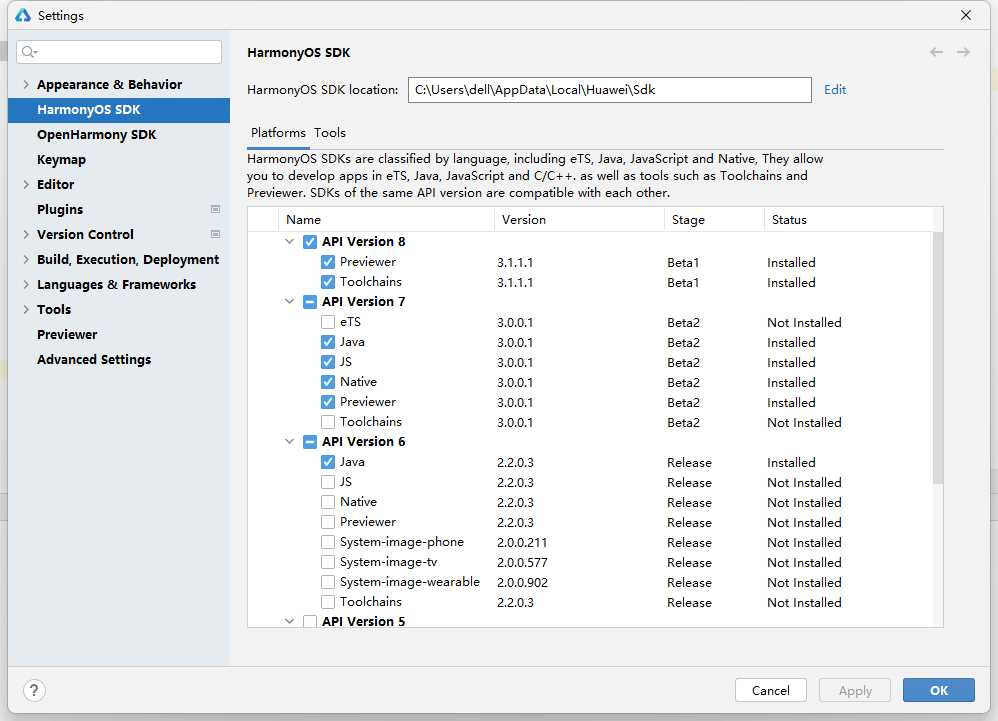
Task: Expand Build, Execution, Deployment section
Action: pos(26,260)
